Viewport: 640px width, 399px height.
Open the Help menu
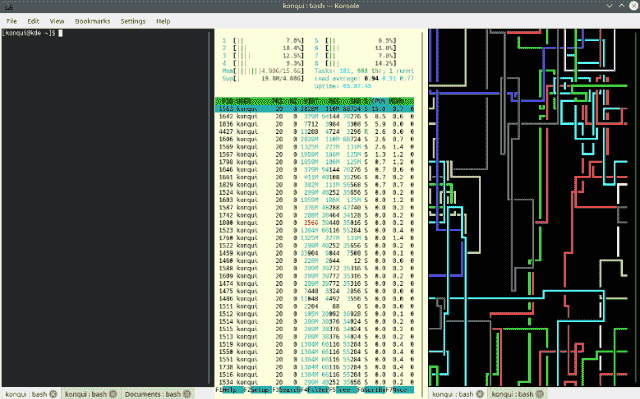(163, 21)
